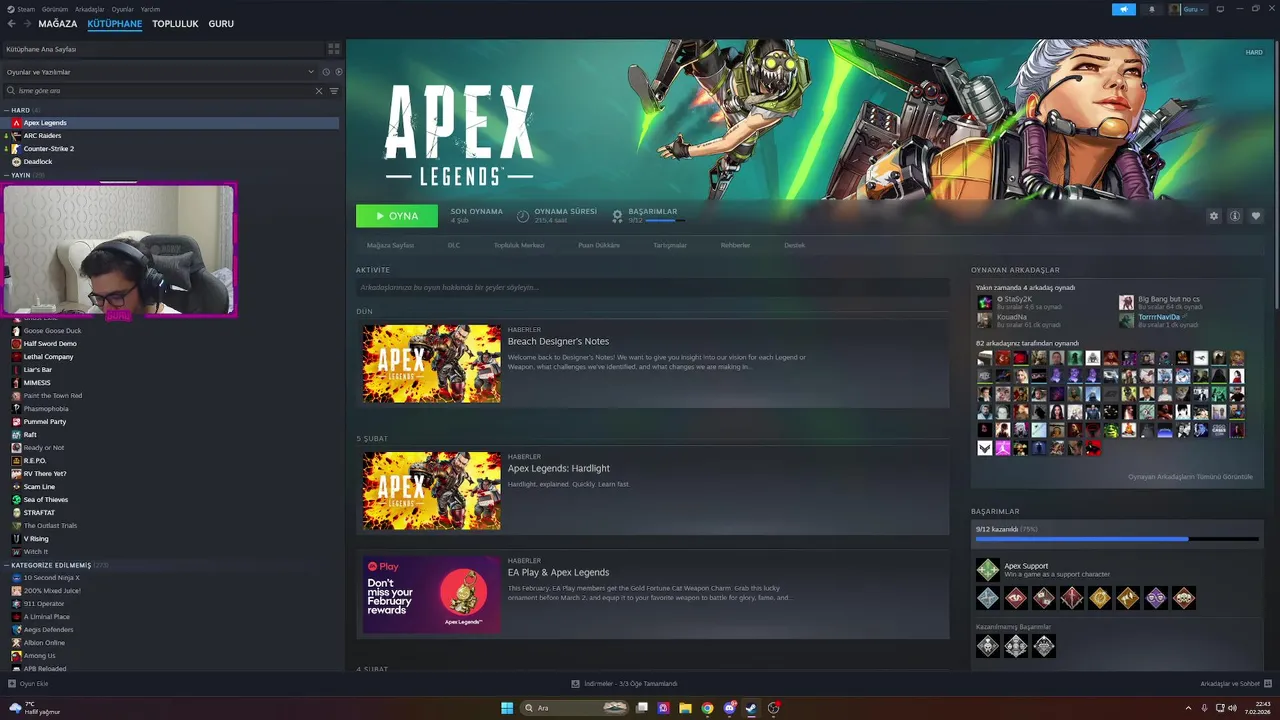Open the Guru account dropdown
Image resolution: width=1280 pixels, height=720 pixels.
pyautogui.click(x=1188, y=9)
